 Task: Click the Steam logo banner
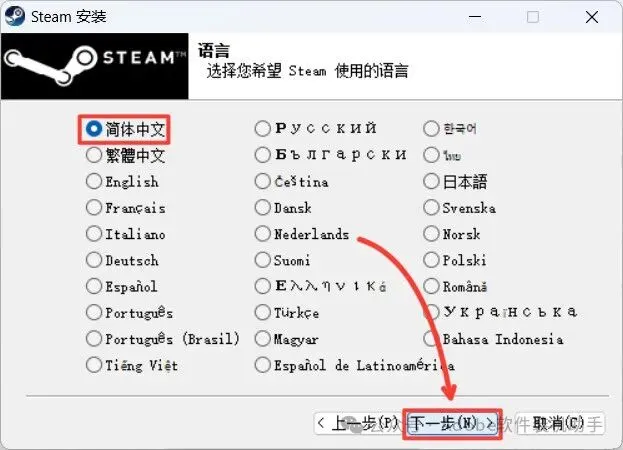pos(95,66)
